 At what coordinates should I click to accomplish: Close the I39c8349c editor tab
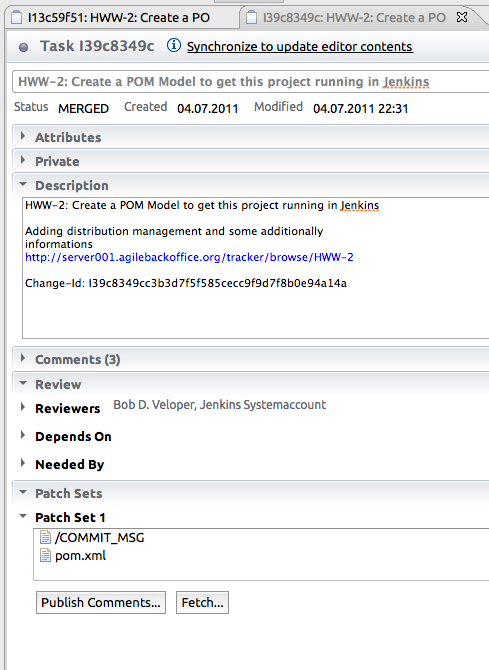pos(462,17)
